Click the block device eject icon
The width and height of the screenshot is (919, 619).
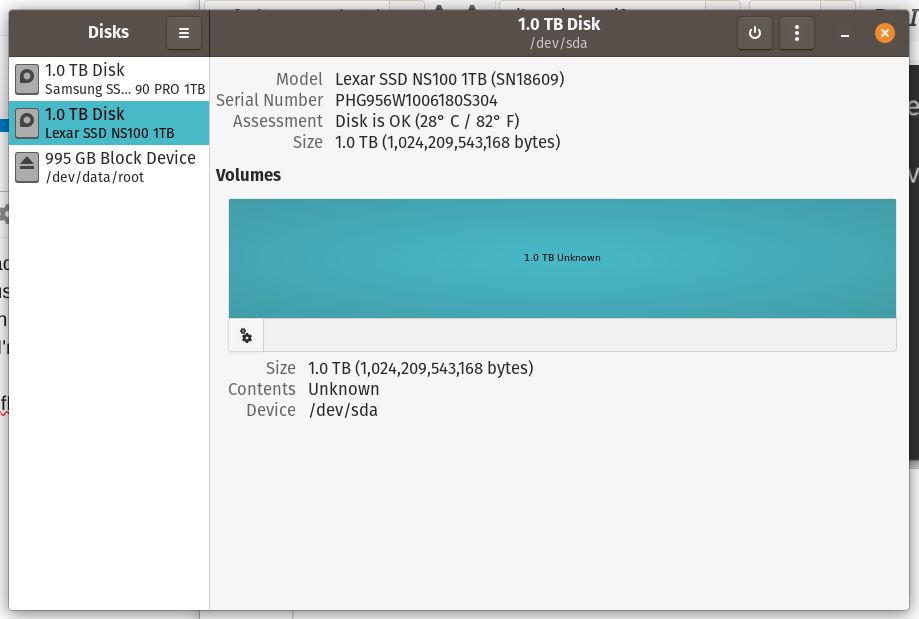[27, 167]
